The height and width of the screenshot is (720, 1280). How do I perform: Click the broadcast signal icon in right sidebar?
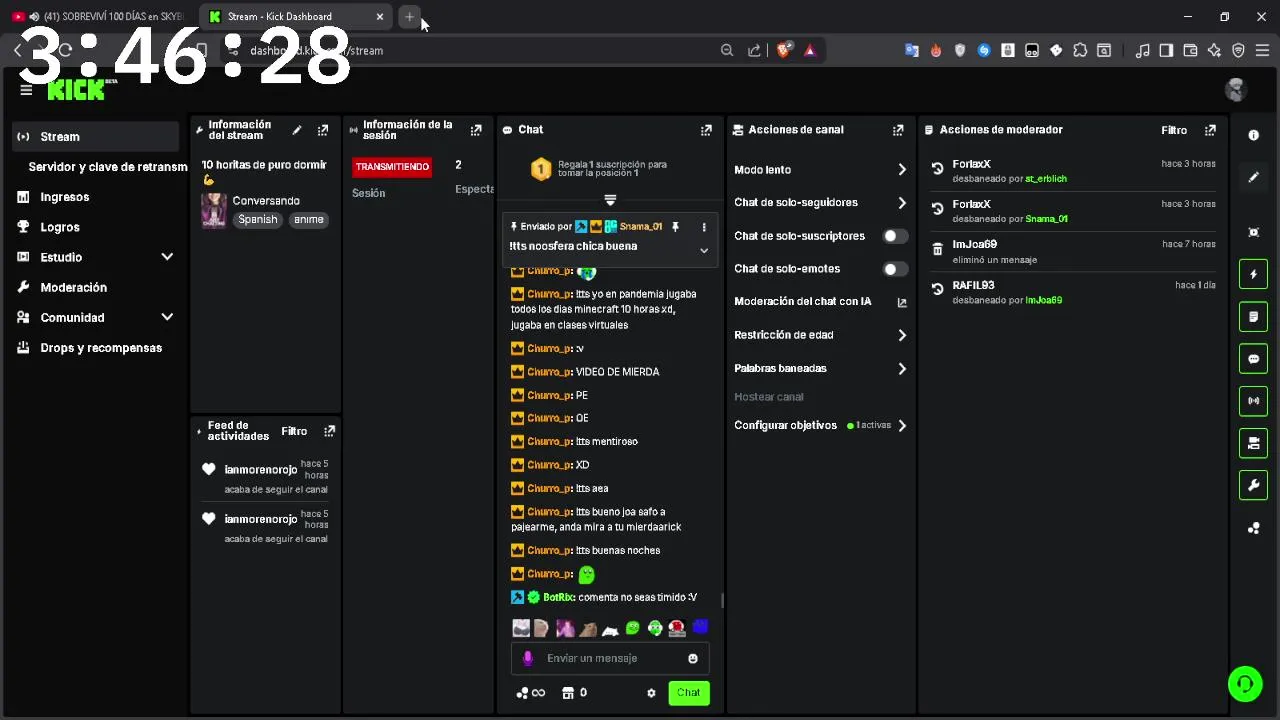(x=1254, y=400)
